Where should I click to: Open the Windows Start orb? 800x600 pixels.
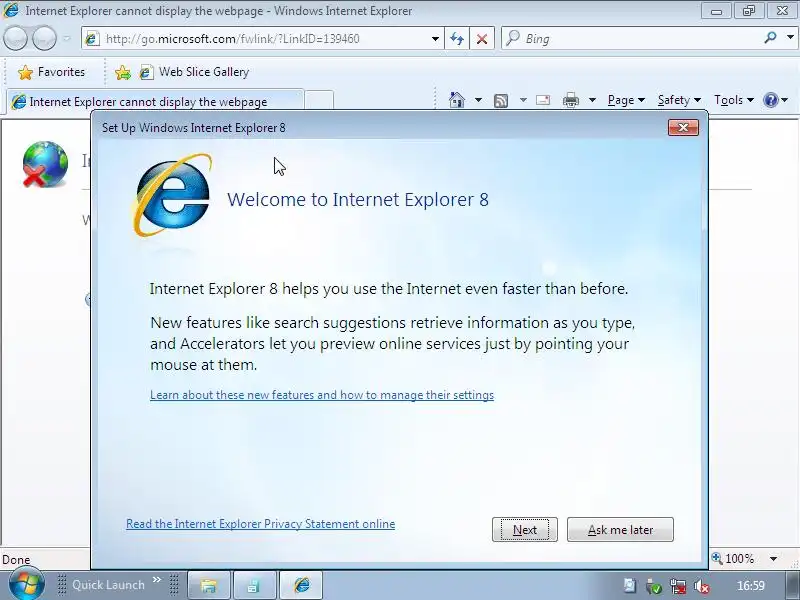click(x=26, y=585)
